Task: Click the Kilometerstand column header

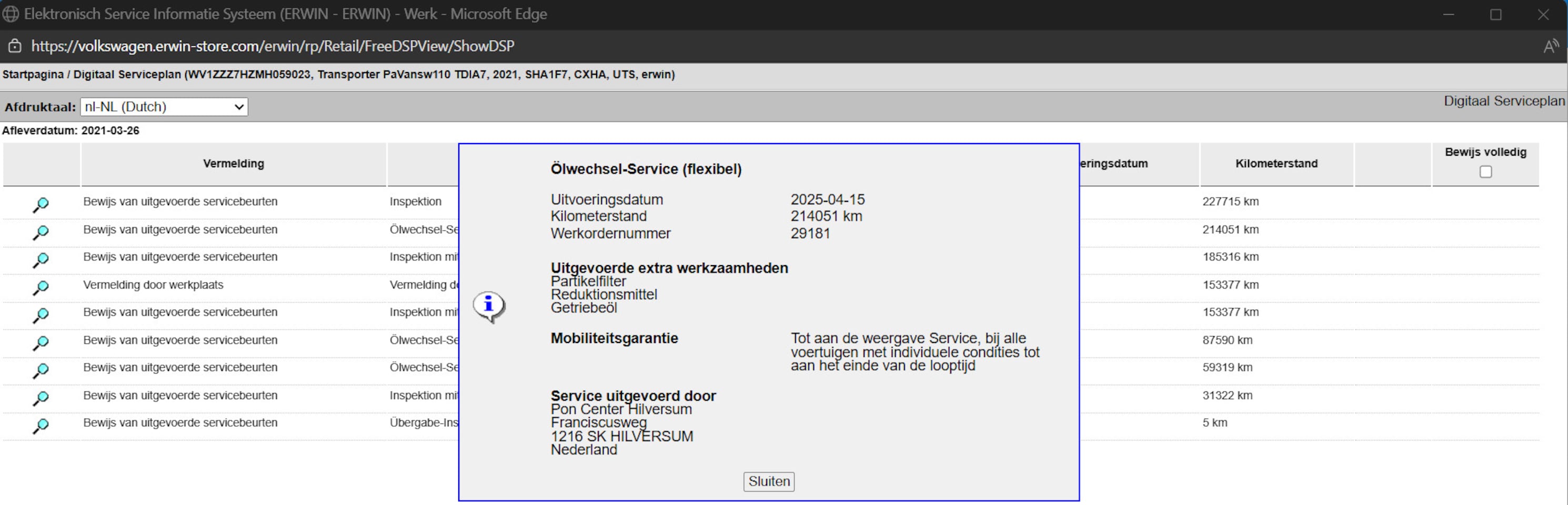Action: coord(1276,164)
